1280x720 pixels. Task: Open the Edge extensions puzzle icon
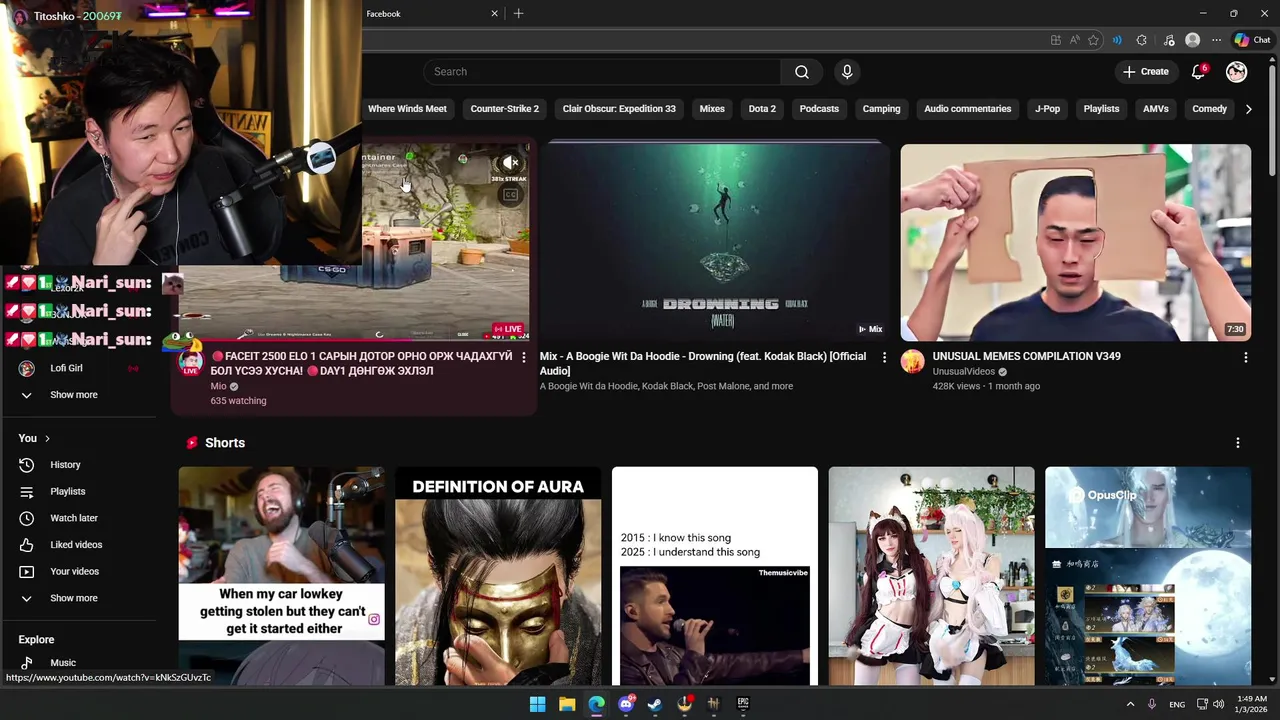pos(1142,40)
